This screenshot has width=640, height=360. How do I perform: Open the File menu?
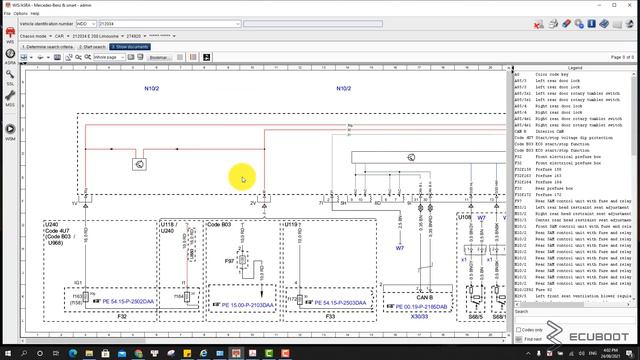click(x=7, y=13)
